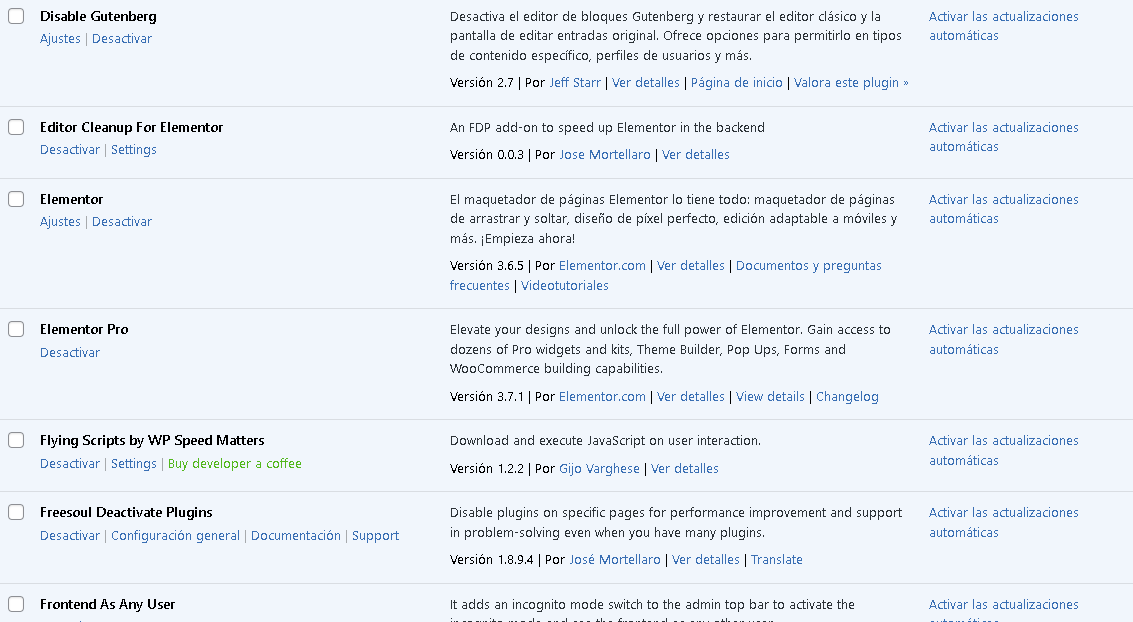The image size is (1133, 622).
Task: Deactivate Elementor Pro plugin
Action: click(x=69, y=353)
